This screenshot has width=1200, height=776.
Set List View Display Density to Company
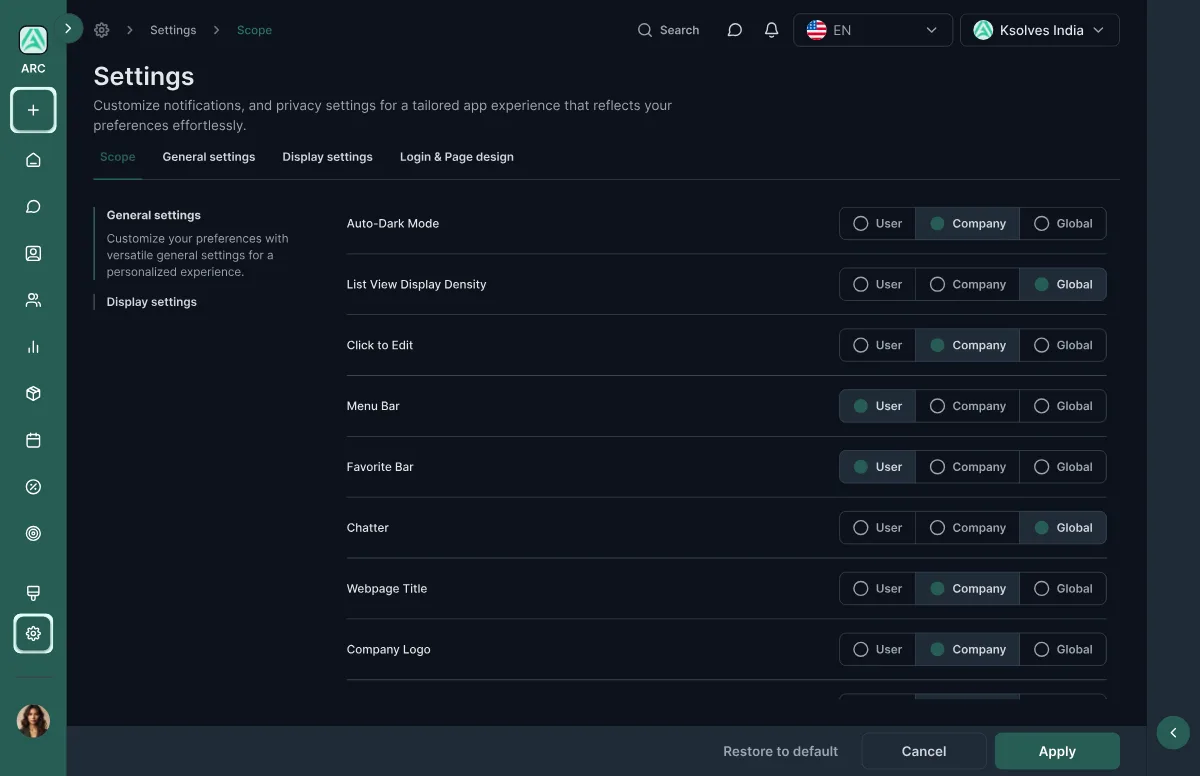coord(967,285)
